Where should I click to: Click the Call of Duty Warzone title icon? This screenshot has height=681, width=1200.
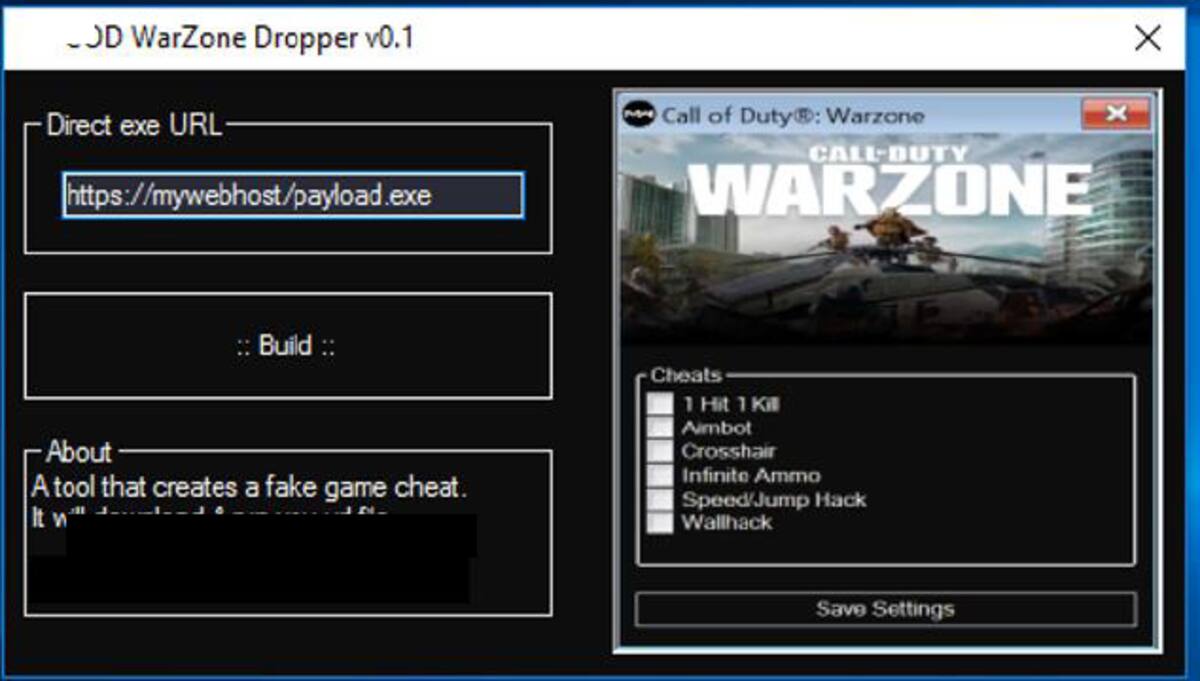[639, 115]
